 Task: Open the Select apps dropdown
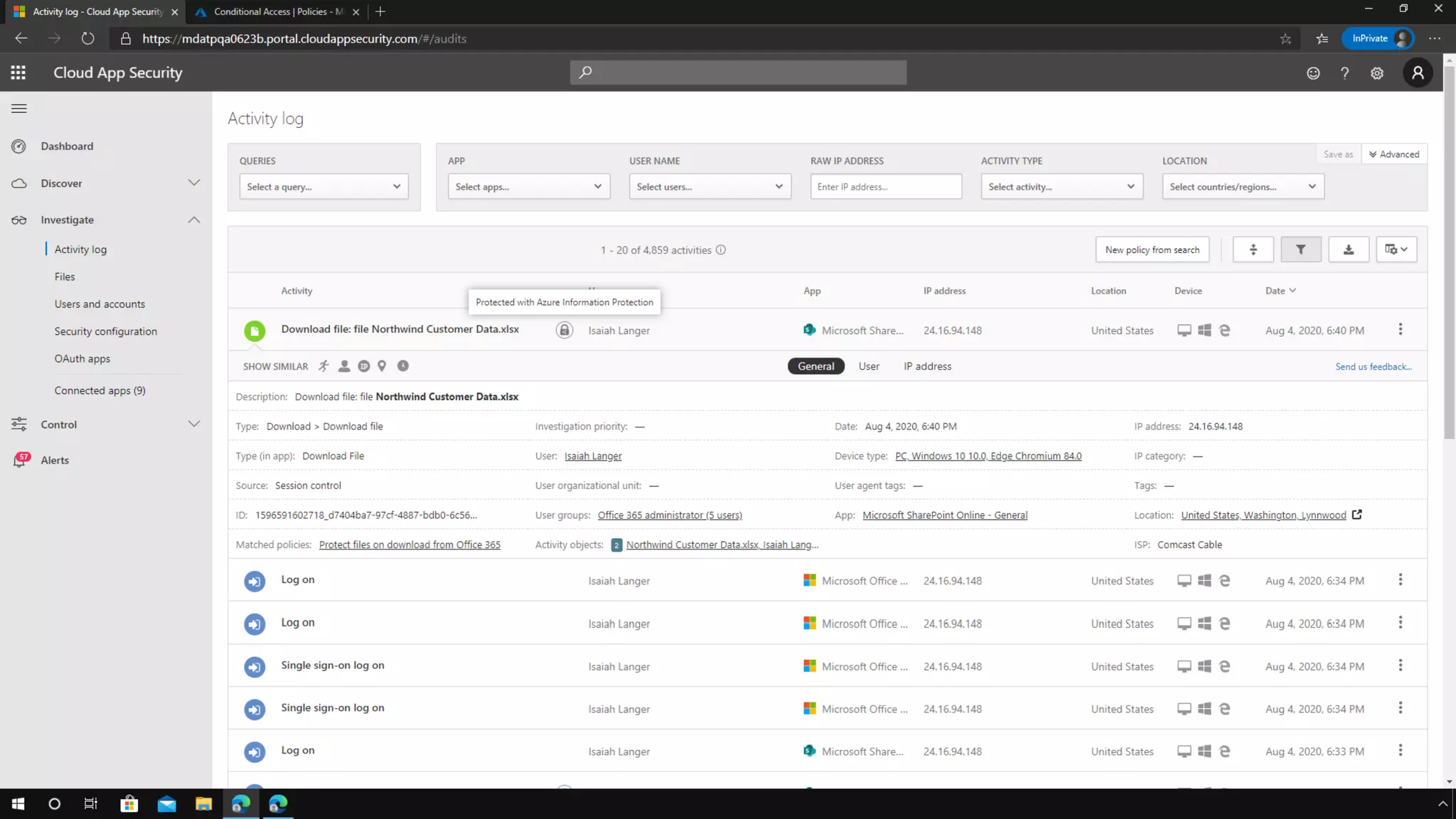pos(528,187)
